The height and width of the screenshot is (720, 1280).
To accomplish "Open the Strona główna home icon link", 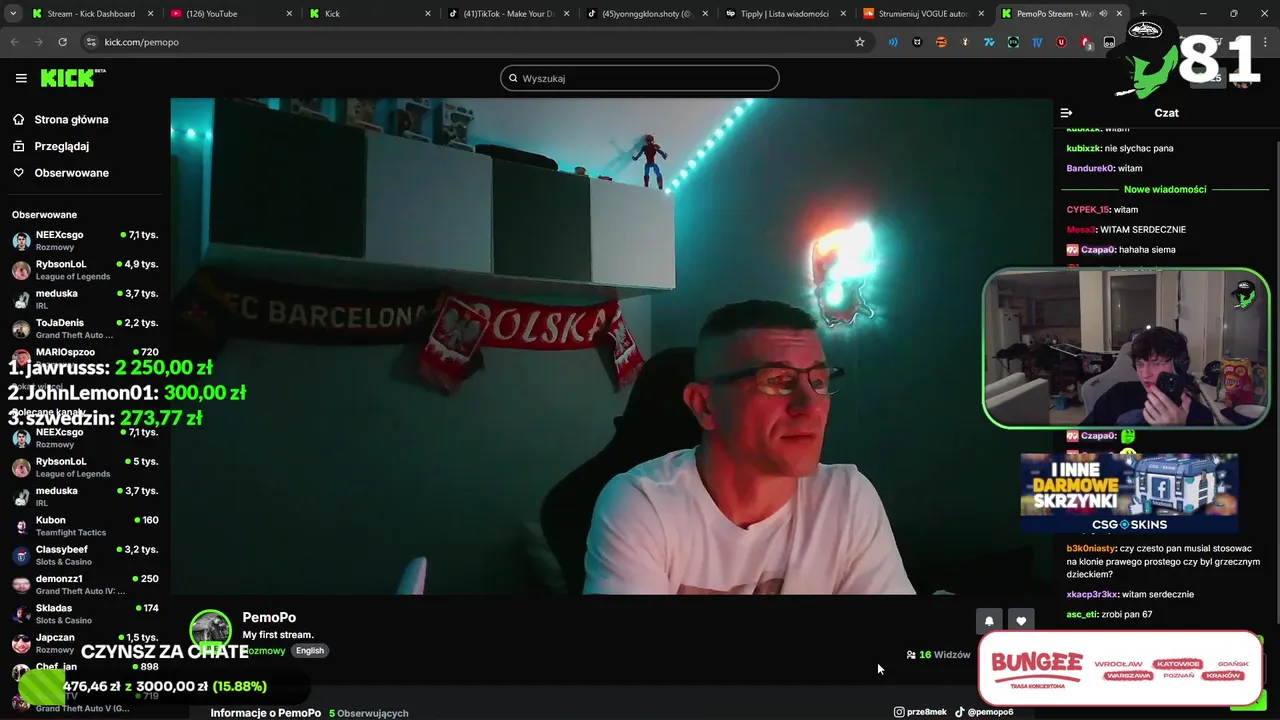I will (x=18, y=119).
